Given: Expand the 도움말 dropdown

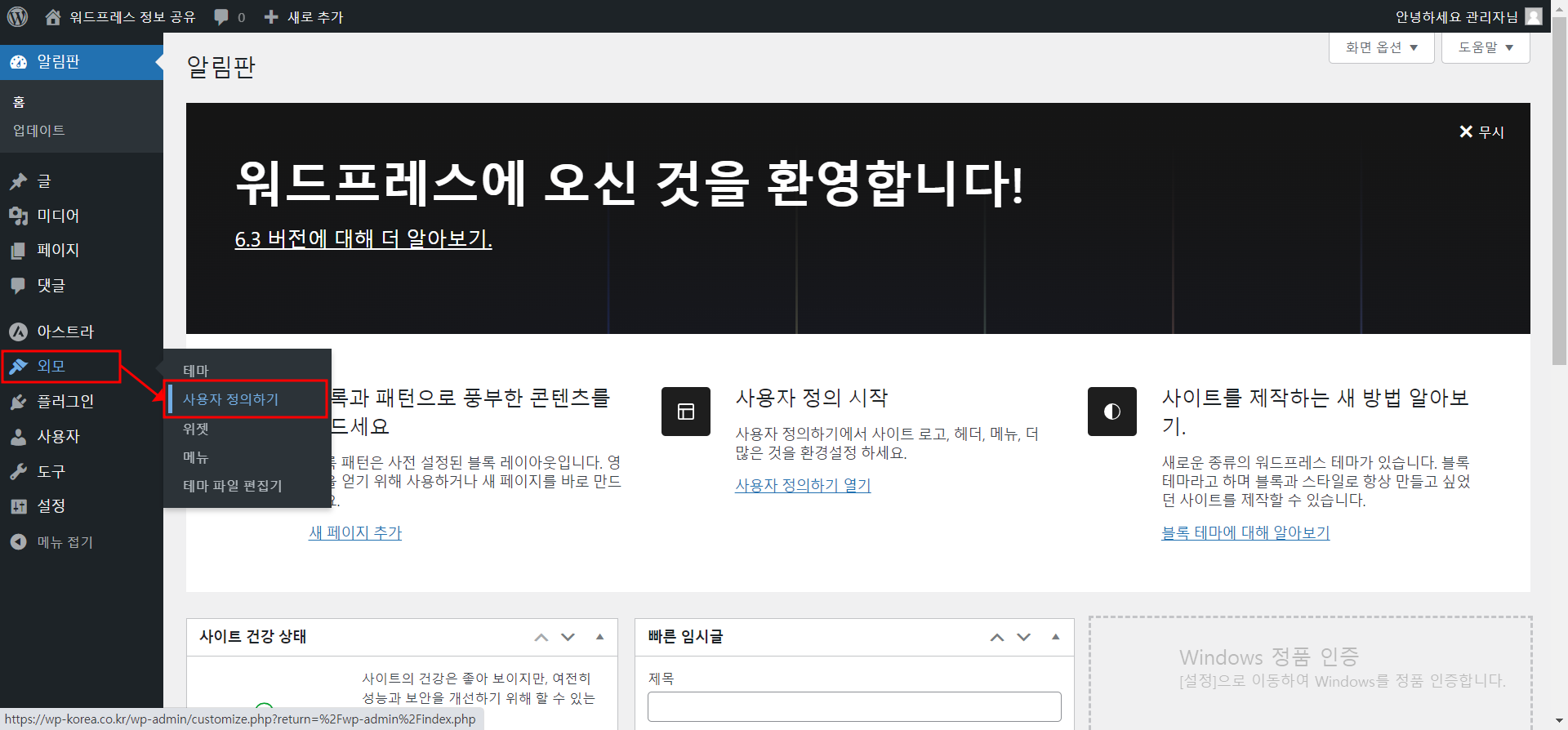Looking at the screenshot, I should [x=1486, y=47].
